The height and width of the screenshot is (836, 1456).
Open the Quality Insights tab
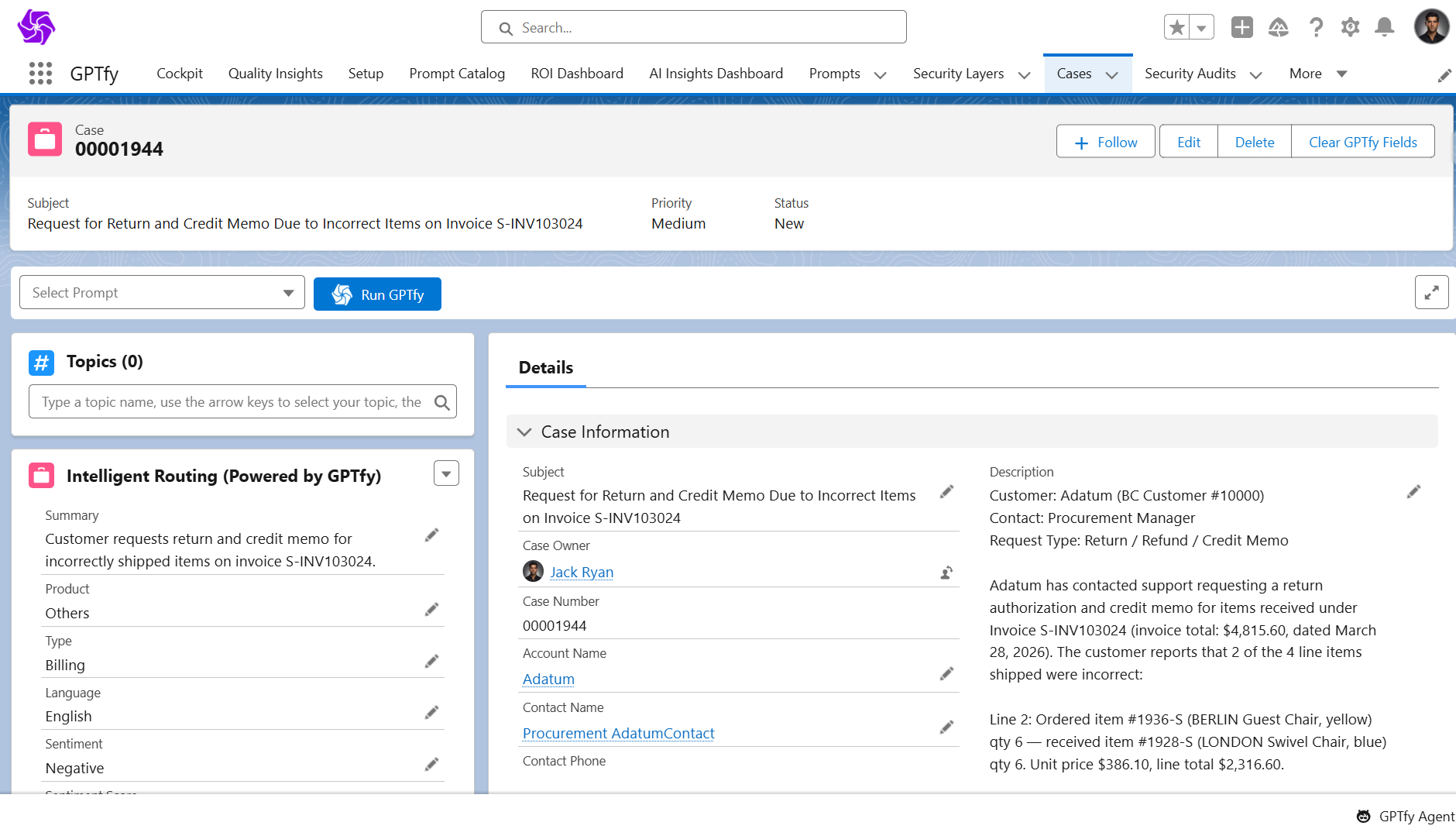[275, 74]
